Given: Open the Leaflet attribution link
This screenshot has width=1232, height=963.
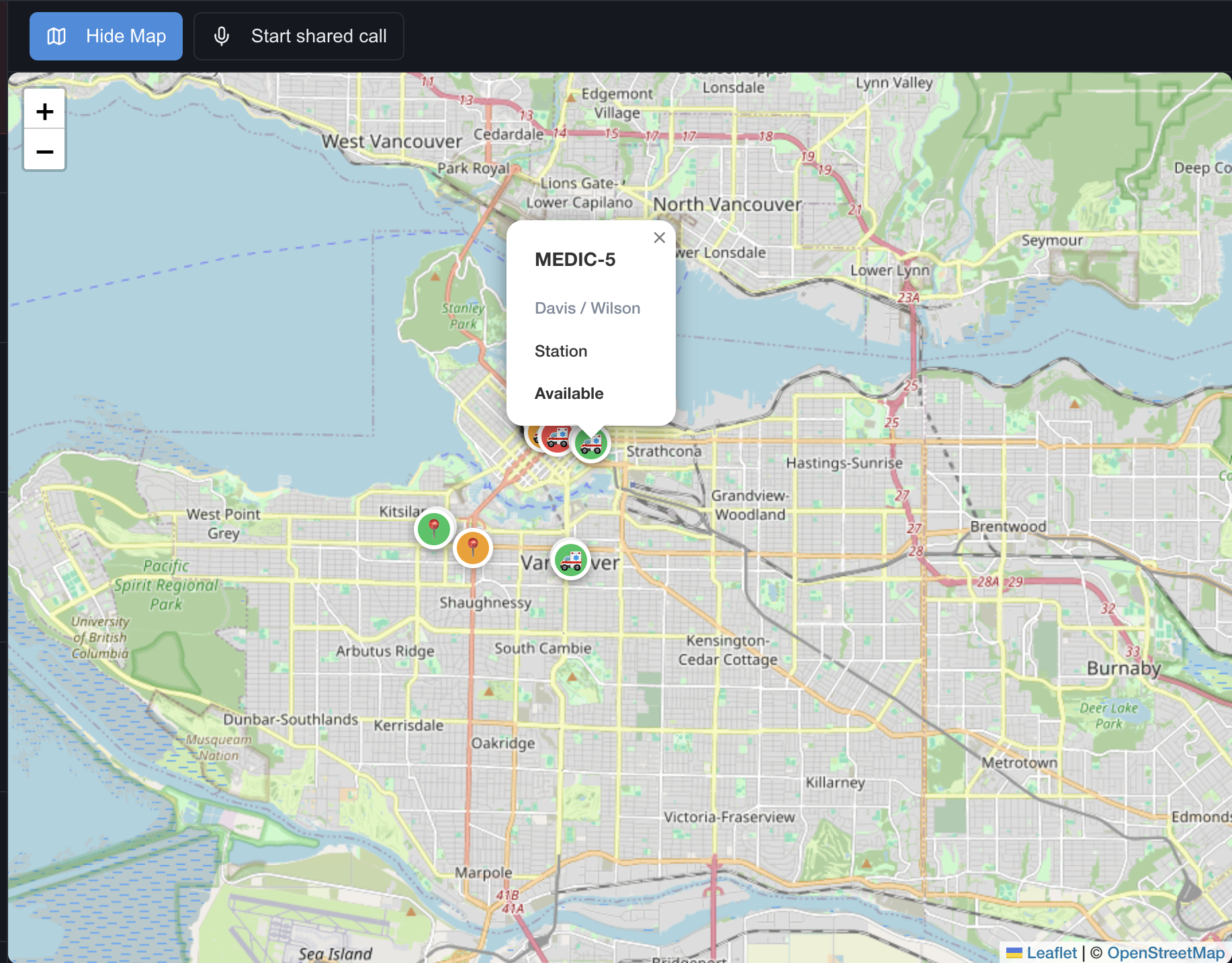Looking at the screenshot, I should (x=1043, y=953).
